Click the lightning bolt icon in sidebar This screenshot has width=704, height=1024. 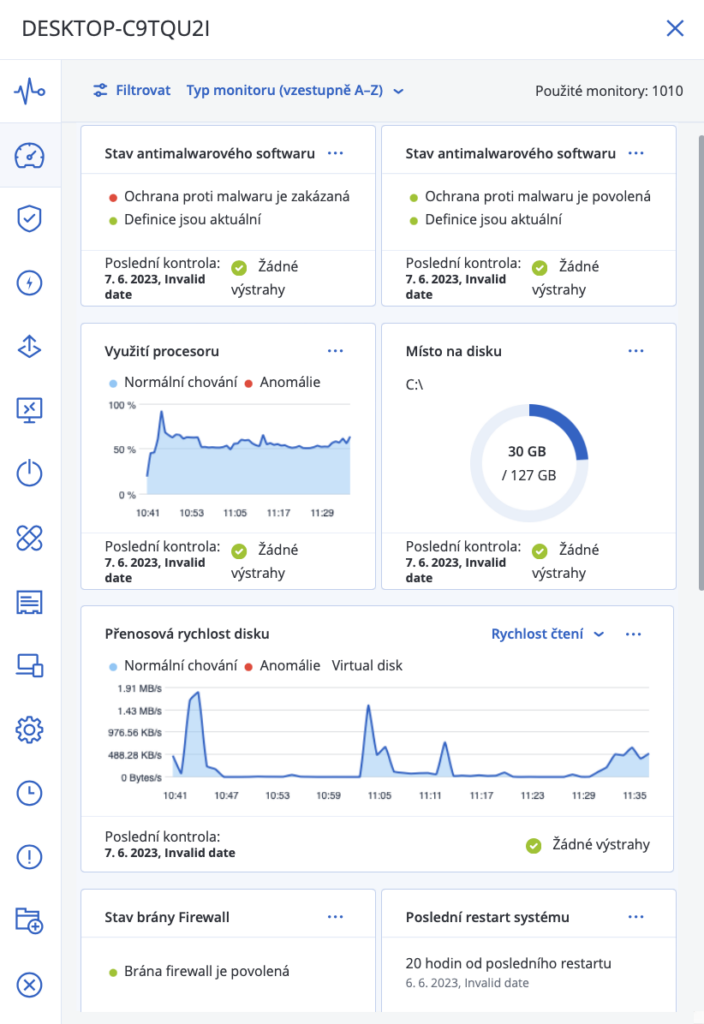(30, 283)
